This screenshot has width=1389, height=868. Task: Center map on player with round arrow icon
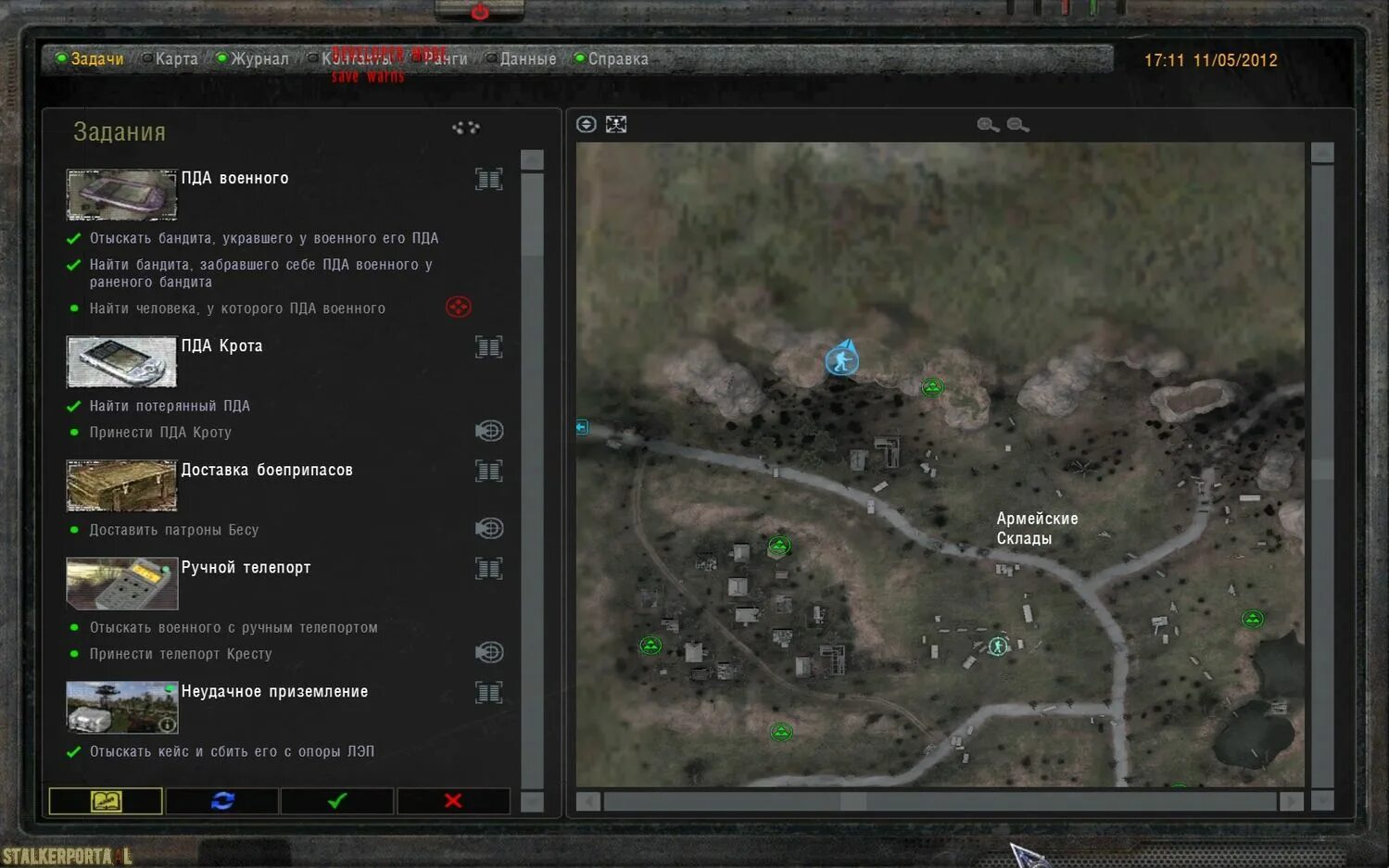click(x=587, y=124)
